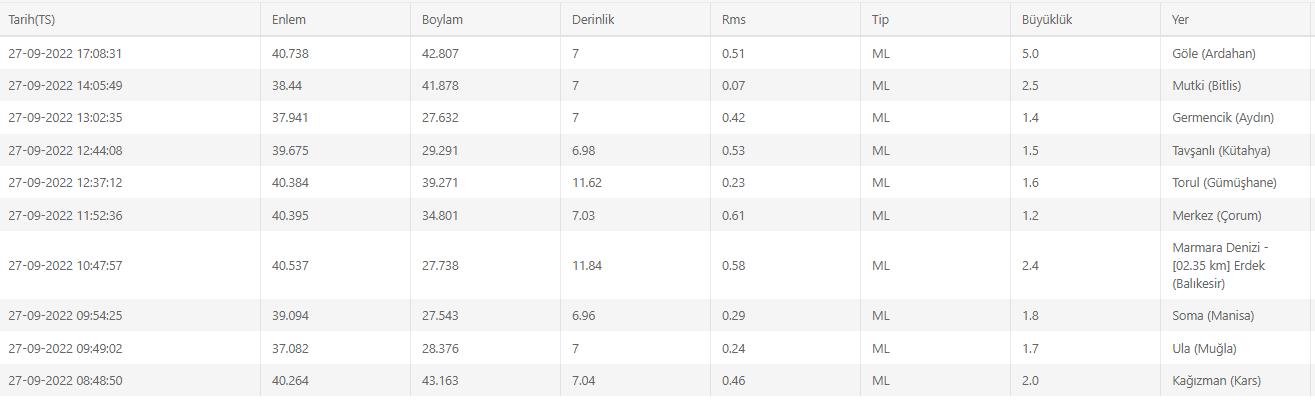Sort by Büyüklük column header
Screen dimensions: 1315x408
pos(1085,20)
